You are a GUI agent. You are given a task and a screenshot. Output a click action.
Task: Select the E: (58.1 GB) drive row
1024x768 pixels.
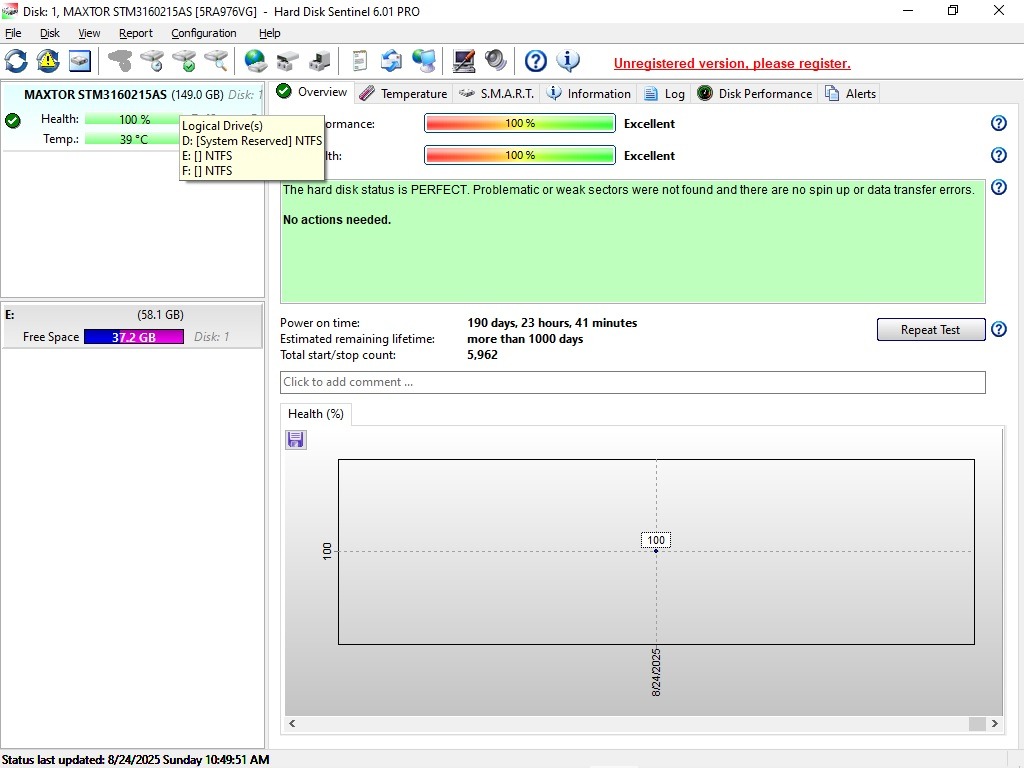pyautogui.click(x=133, y=325)
